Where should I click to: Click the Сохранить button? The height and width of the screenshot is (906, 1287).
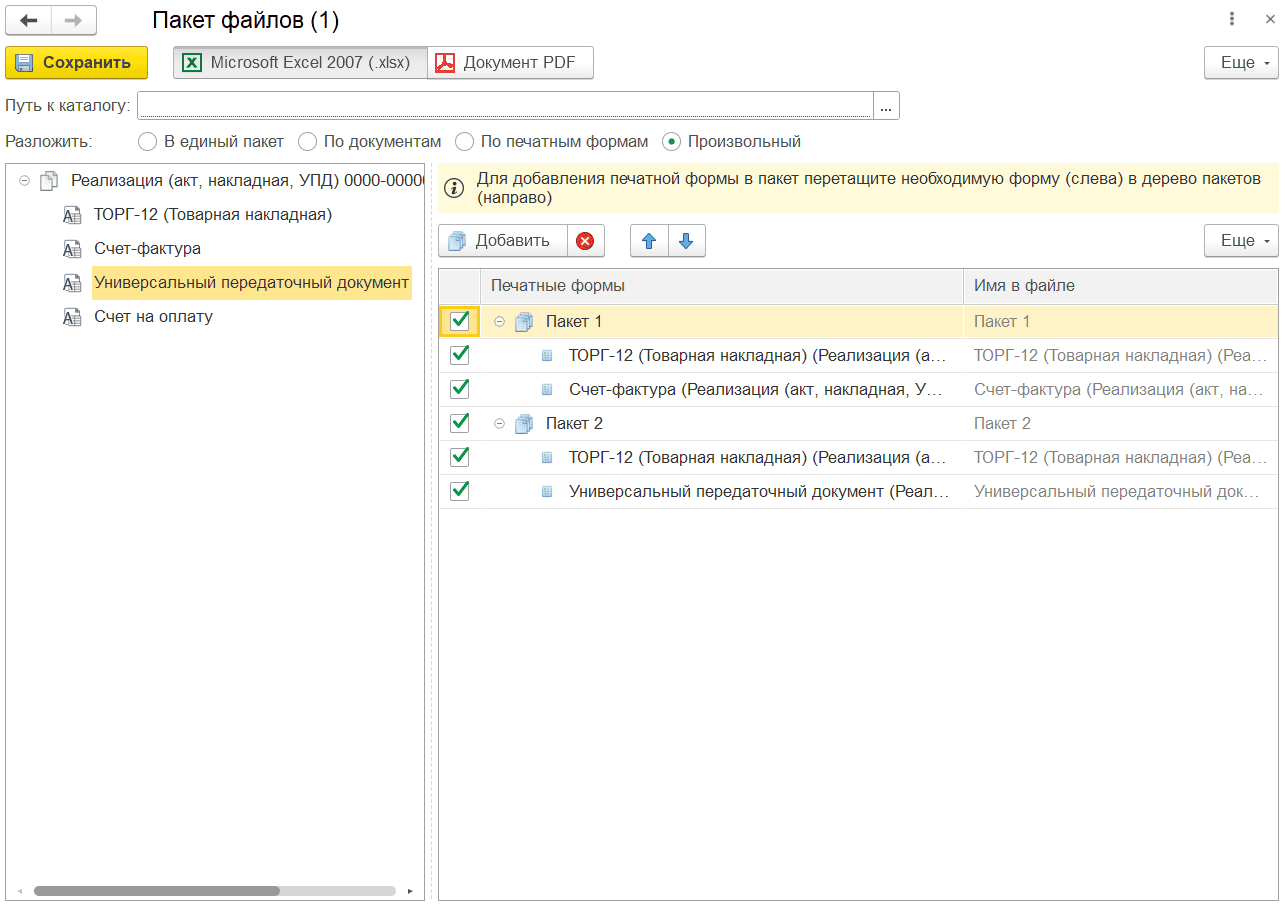coord(76,63)
